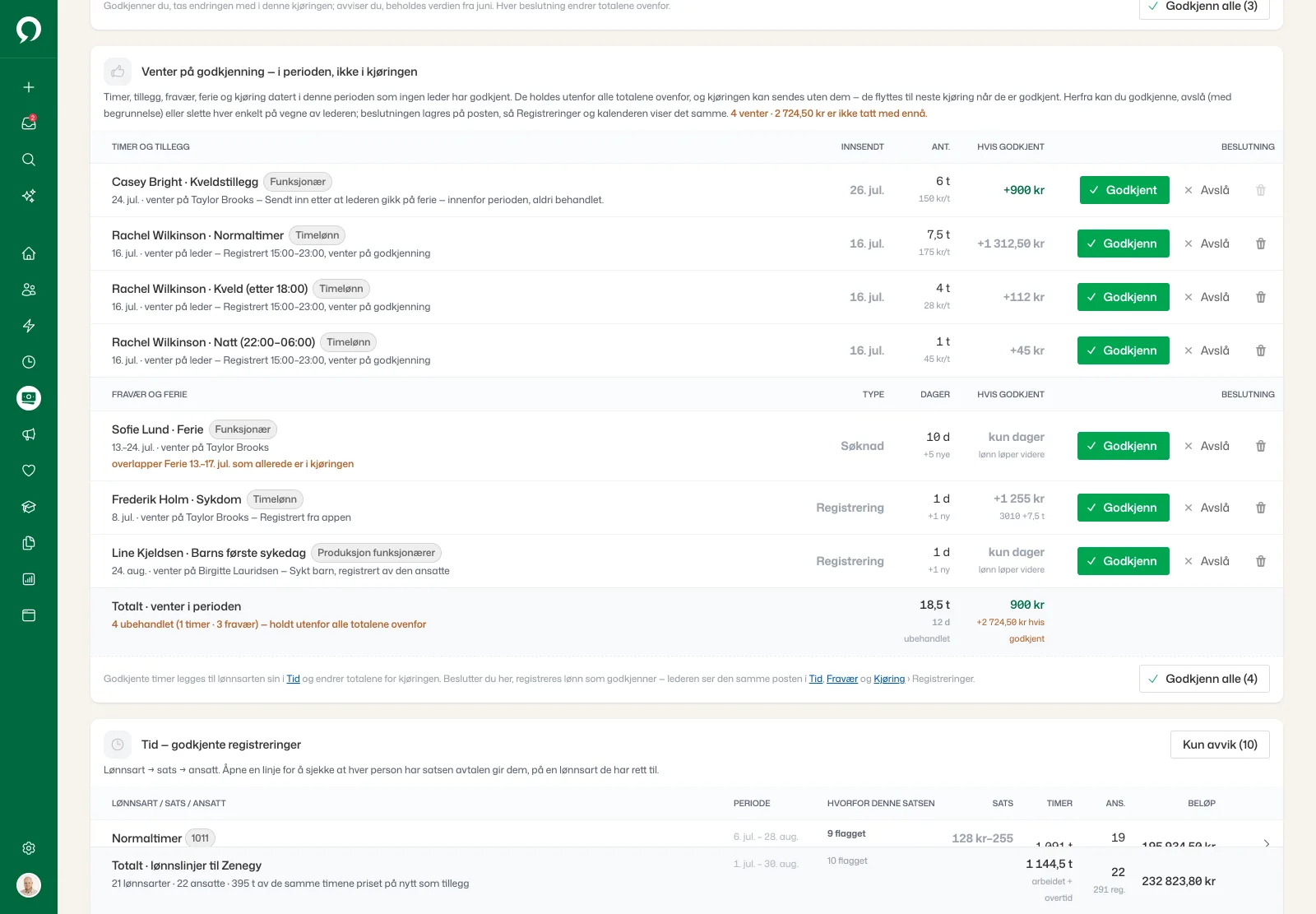Open the clock time icon in the sidebar

pos(29,362)
